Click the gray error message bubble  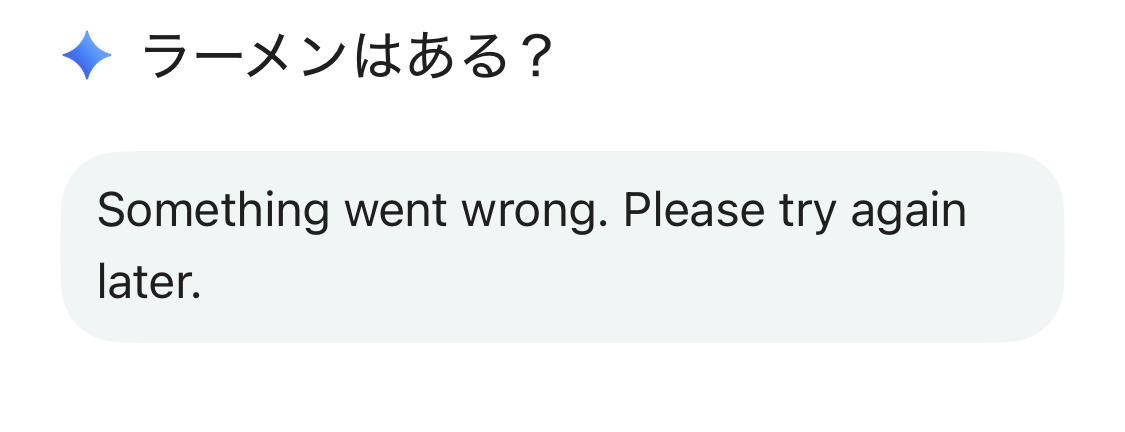point(562,247)
